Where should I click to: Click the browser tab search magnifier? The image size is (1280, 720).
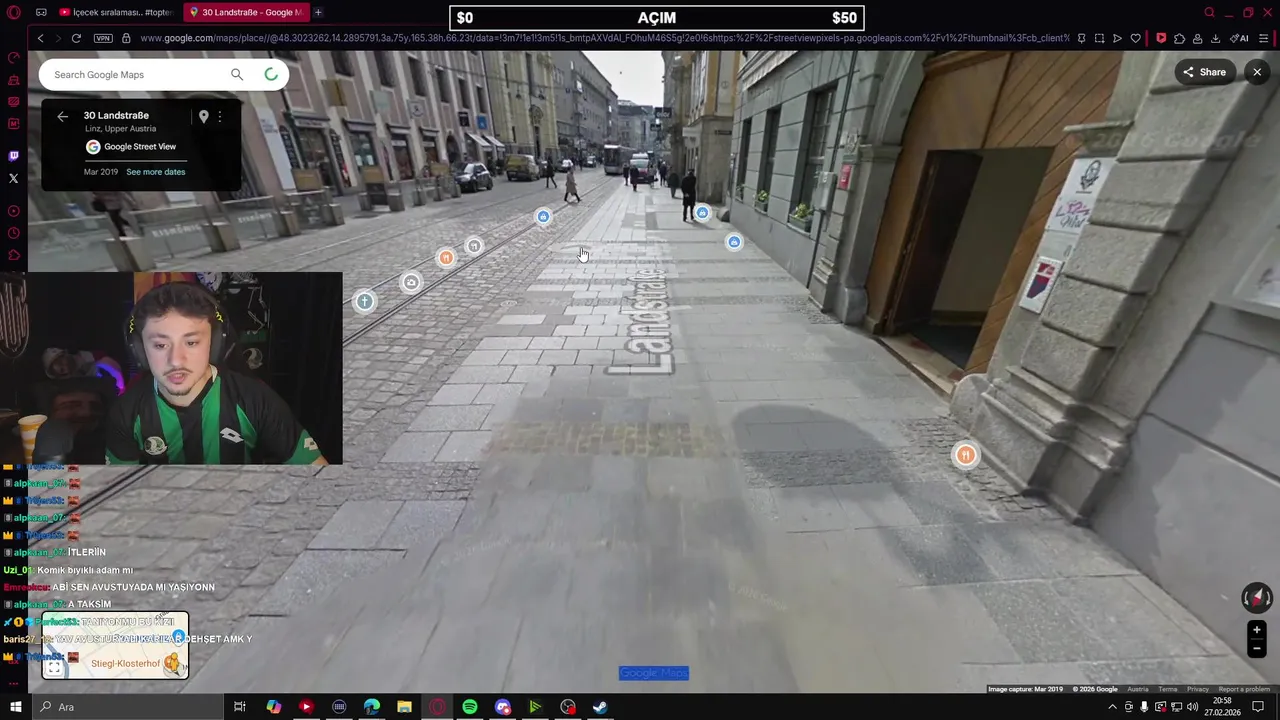tap(1209, 12)
